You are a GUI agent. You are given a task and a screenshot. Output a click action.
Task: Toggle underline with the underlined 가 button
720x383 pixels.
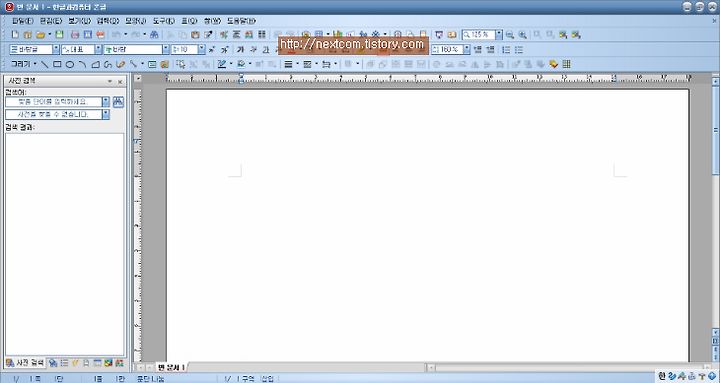(266, 49)
